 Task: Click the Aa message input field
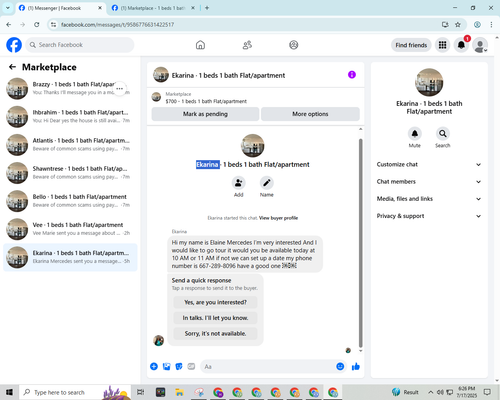click(268, 367)
